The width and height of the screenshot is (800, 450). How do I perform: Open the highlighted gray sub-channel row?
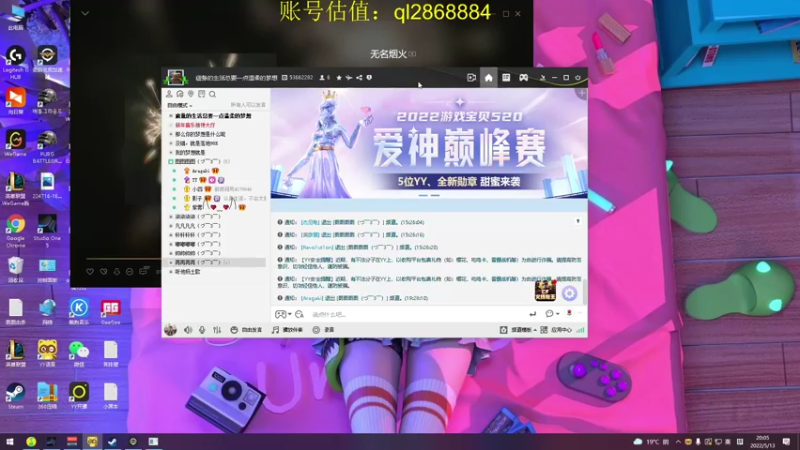point(216,262)
